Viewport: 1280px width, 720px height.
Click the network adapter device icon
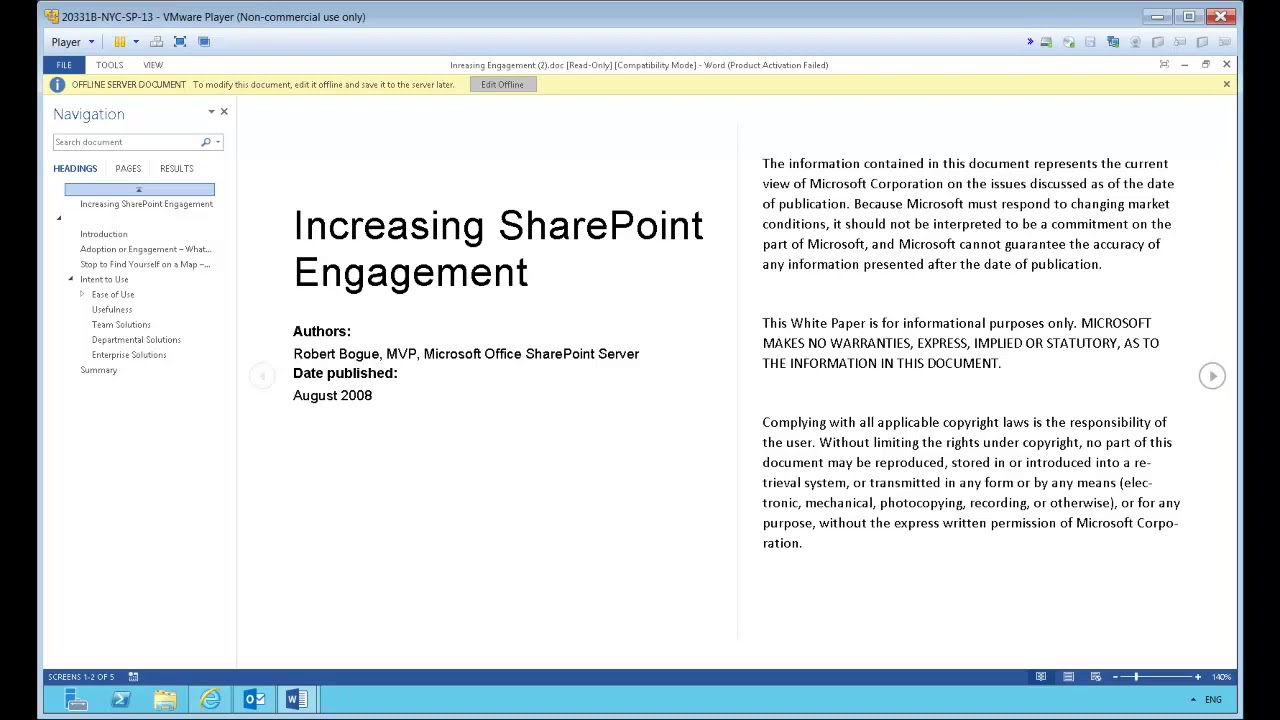(x=1113, y=42)
